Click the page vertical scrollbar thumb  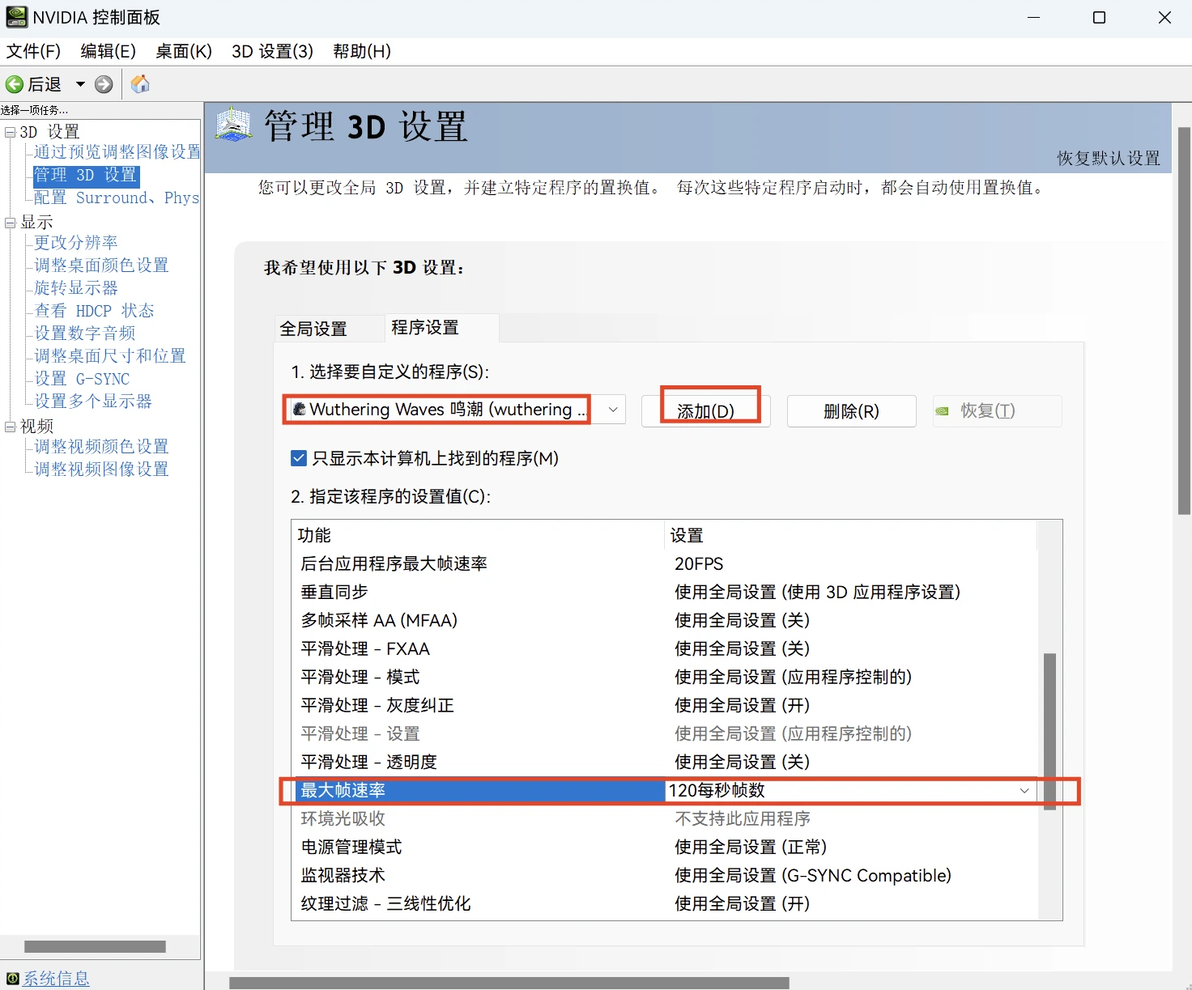pos(1184,321)
